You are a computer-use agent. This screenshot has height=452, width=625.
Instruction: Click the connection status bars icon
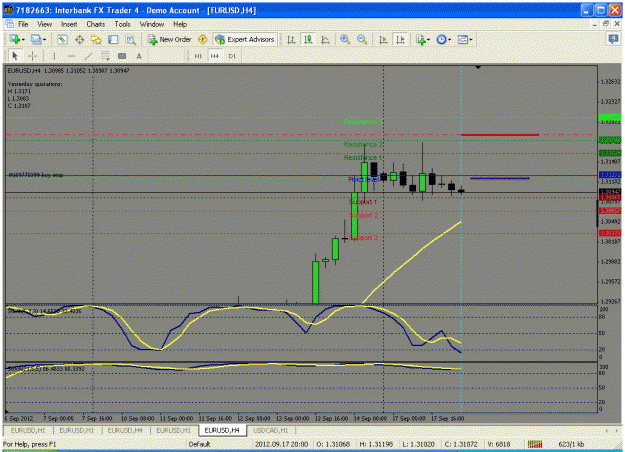pyautogui.click(x=535, y=444)
